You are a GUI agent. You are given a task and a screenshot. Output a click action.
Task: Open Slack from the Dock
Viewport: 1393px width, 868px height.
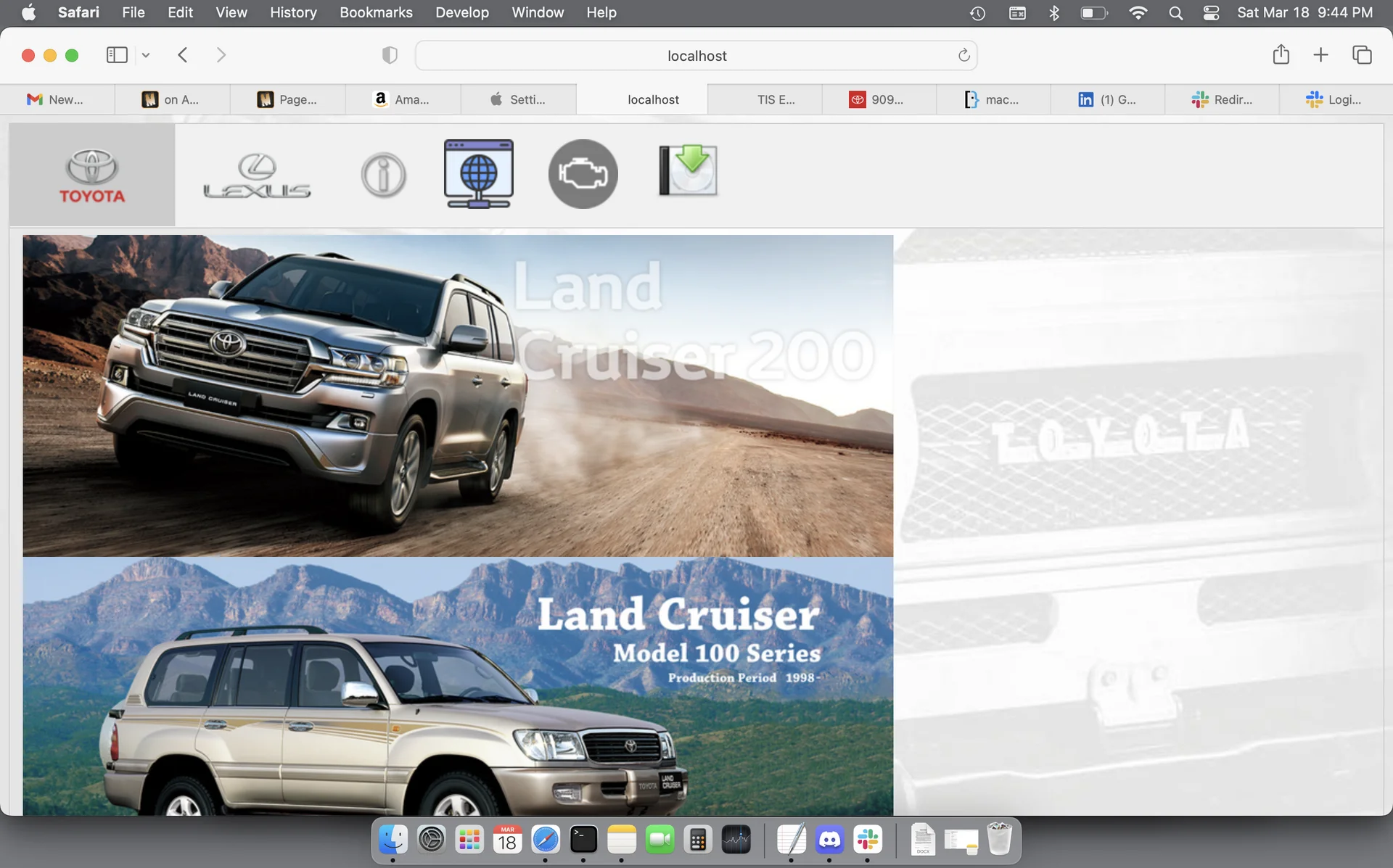point(868,840)
